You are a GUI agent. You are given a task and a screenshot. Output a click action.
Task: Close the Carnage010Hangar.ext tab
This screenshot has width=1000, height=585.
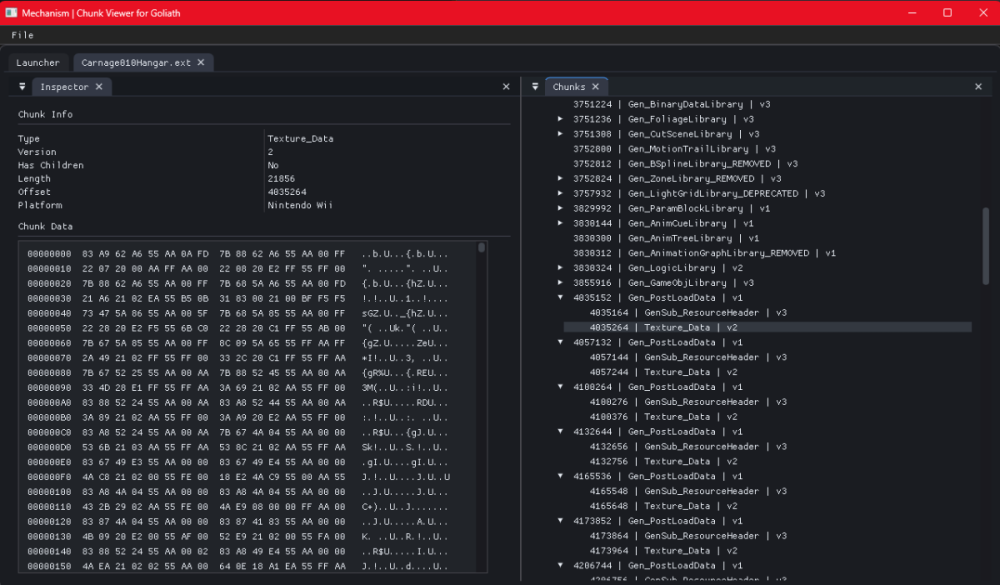pos(201,63)
